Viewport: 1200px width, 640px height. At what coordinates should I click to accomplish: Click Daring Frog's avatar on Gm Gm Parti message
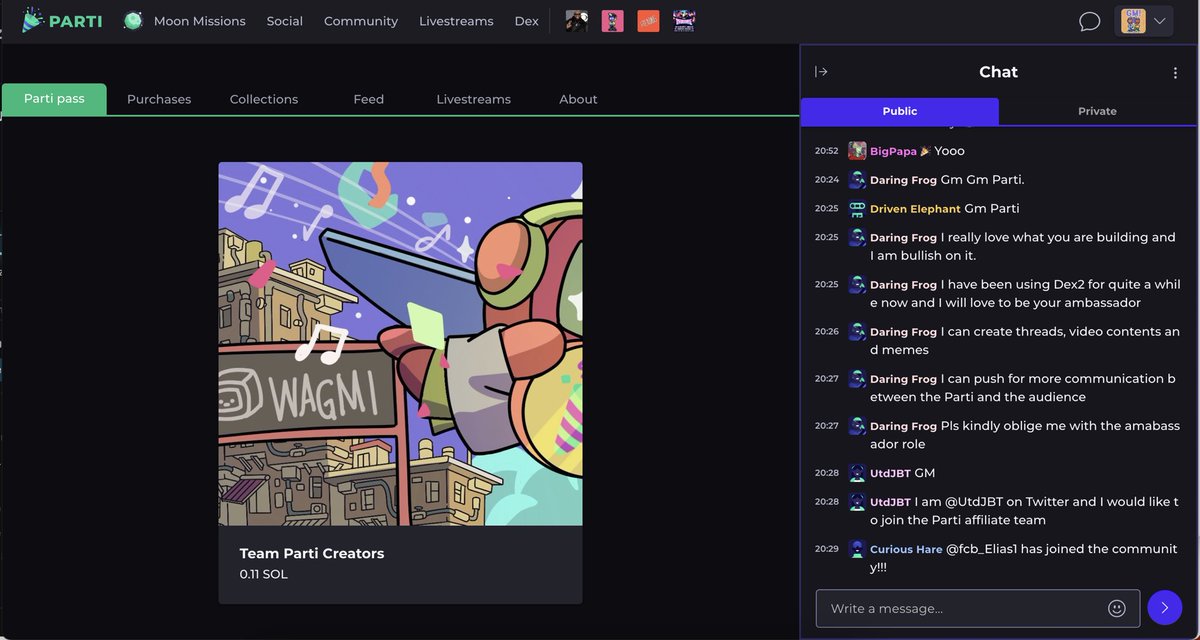tap(857, 180)
